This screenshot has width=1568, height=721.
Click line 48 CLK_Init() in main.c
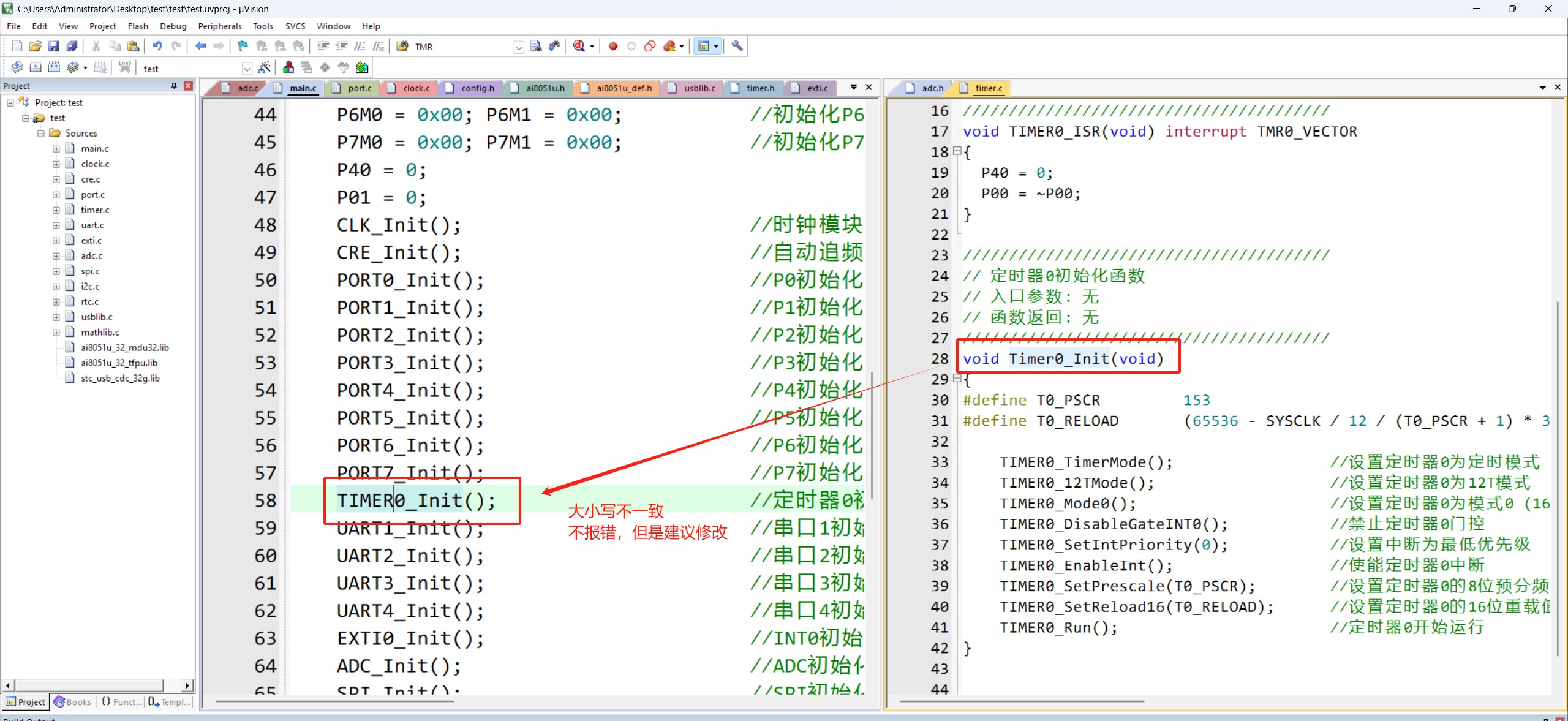point(398,225)
